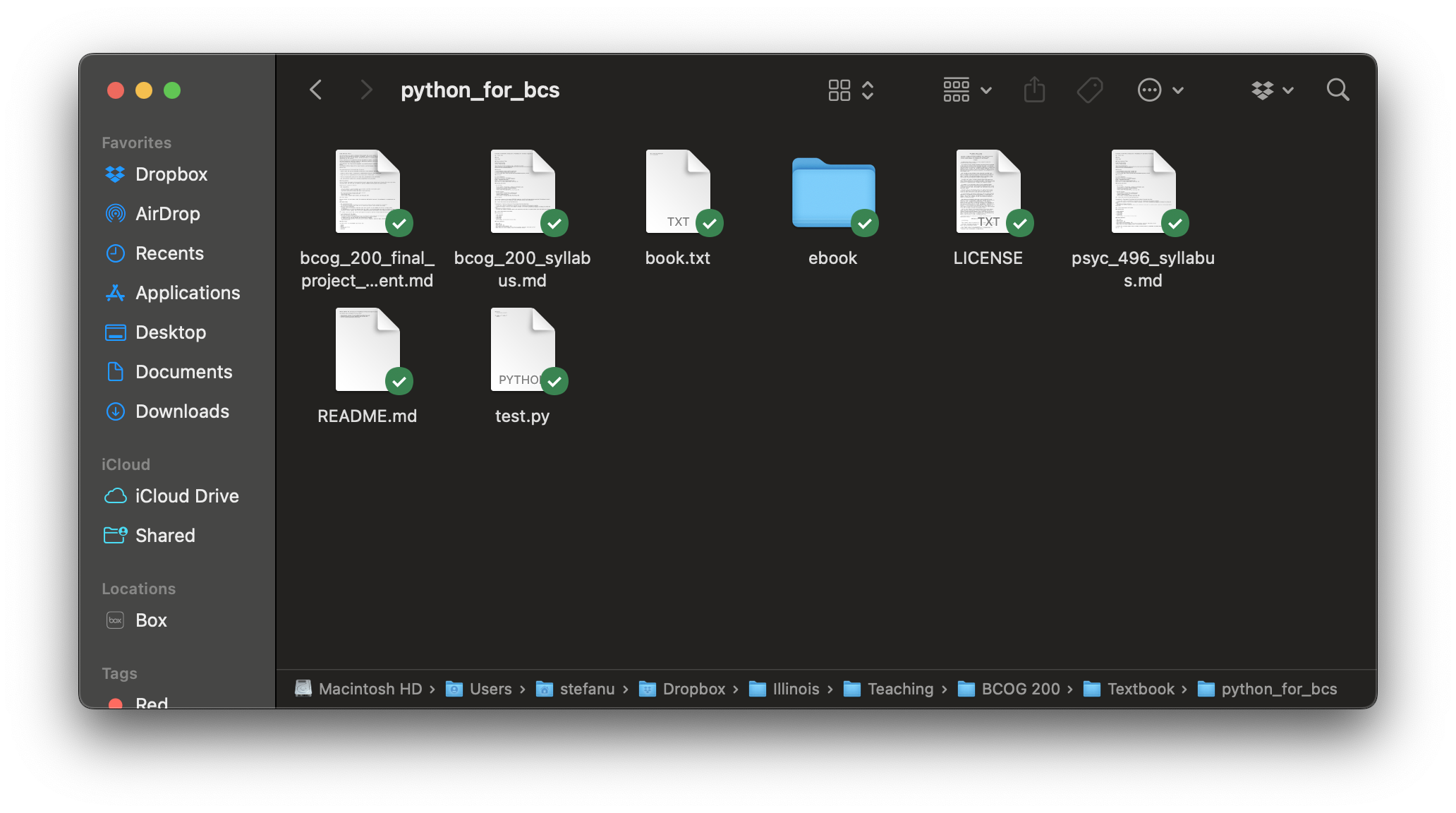Open Downloads in the sidebar
The width and height of the screenshot is (1456, 813).
[x=182, y=411]
